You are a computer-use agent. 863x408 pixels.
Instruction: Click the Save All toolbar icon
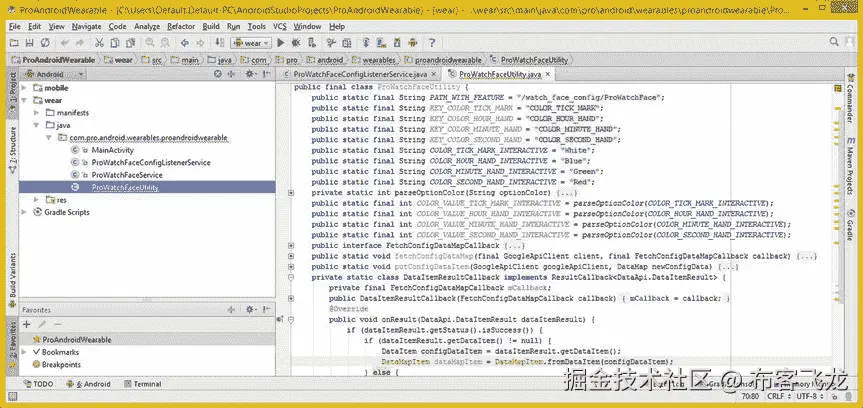30,43
